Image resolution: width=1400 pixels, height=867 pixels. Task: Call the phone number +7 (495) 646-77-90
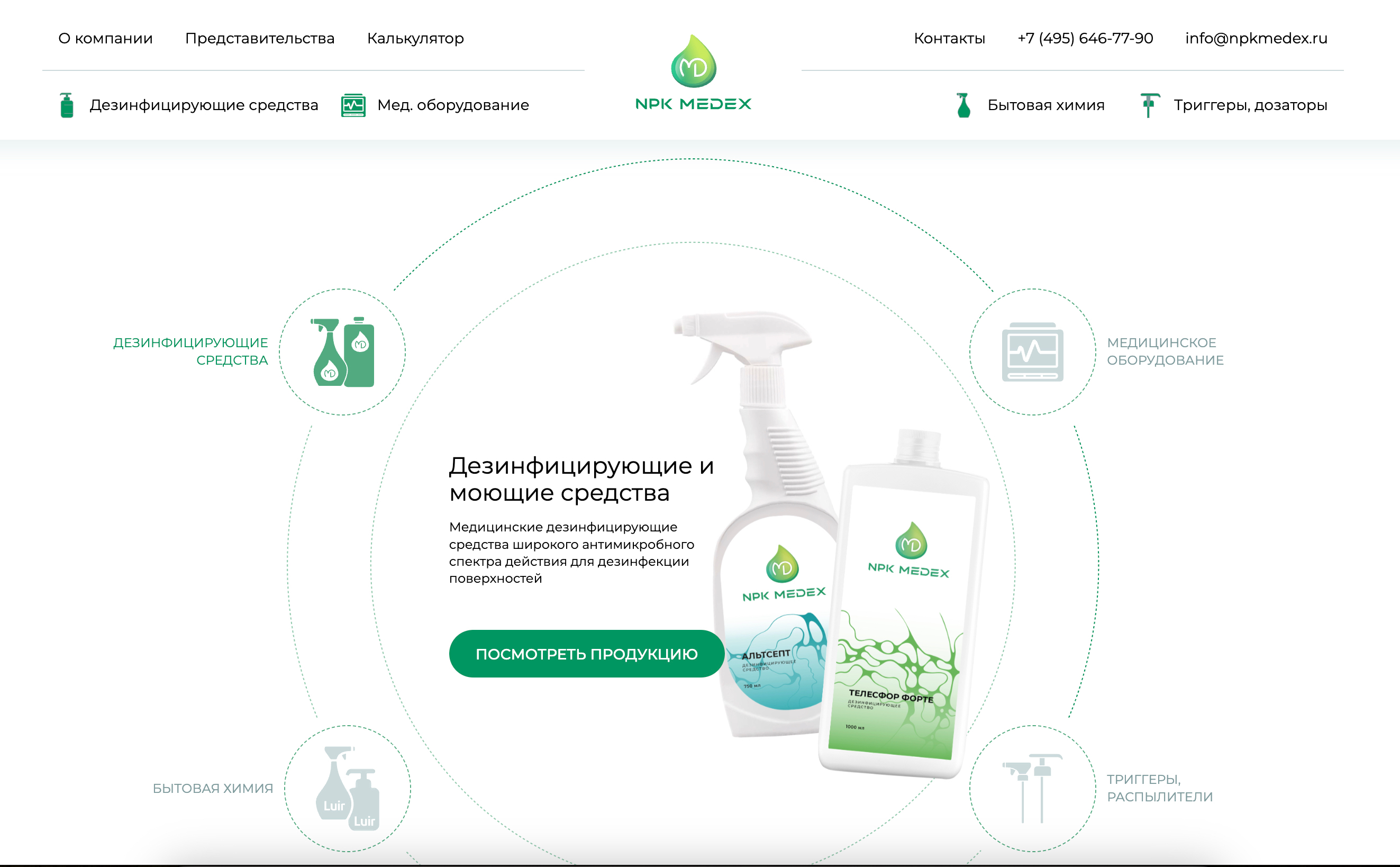[1085, 39]
